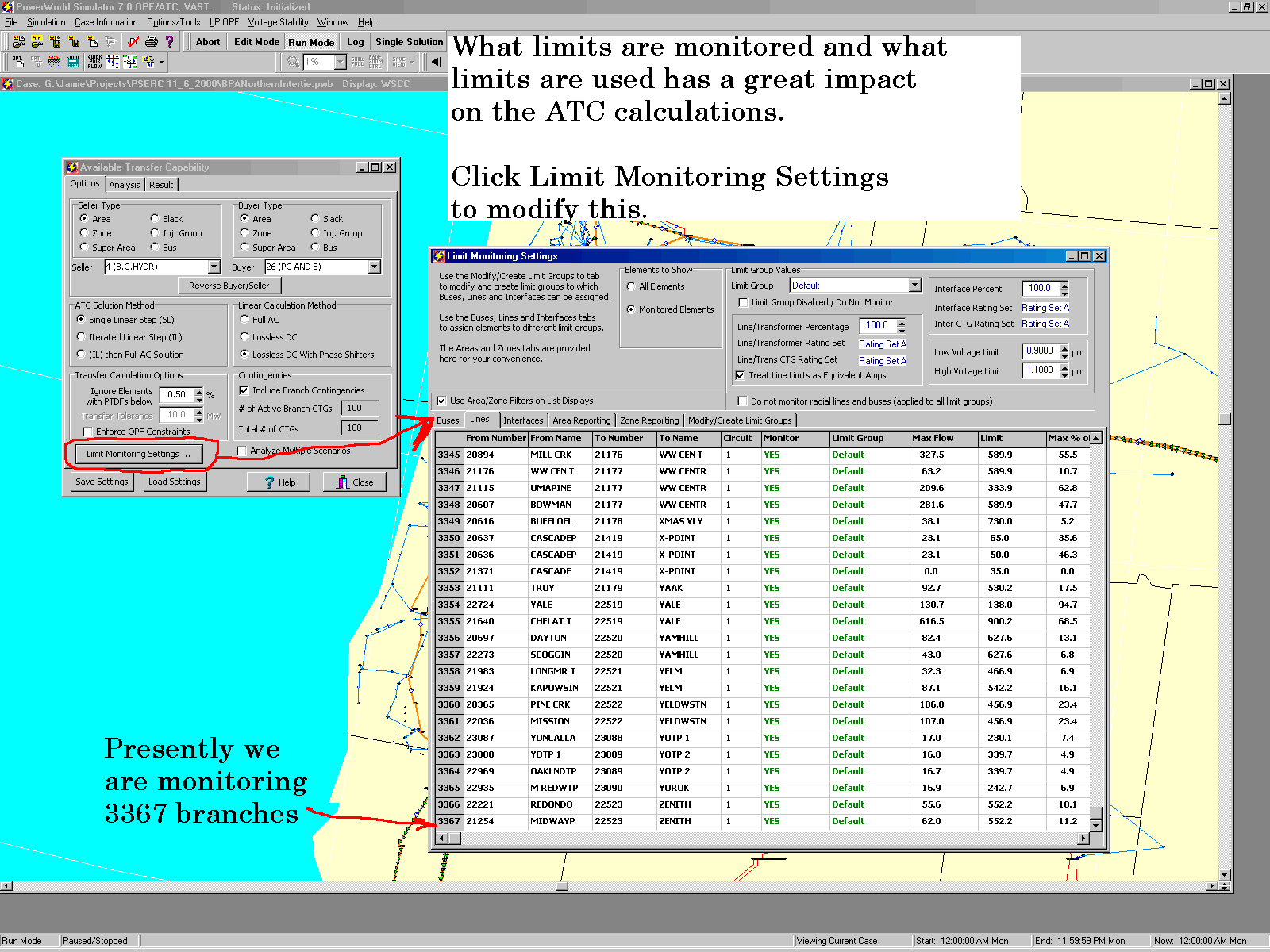The width and height of the screenshot is (1270, 952).
Task: Click the Save Case floppy toolbar icon
Action: coord(56,42)
